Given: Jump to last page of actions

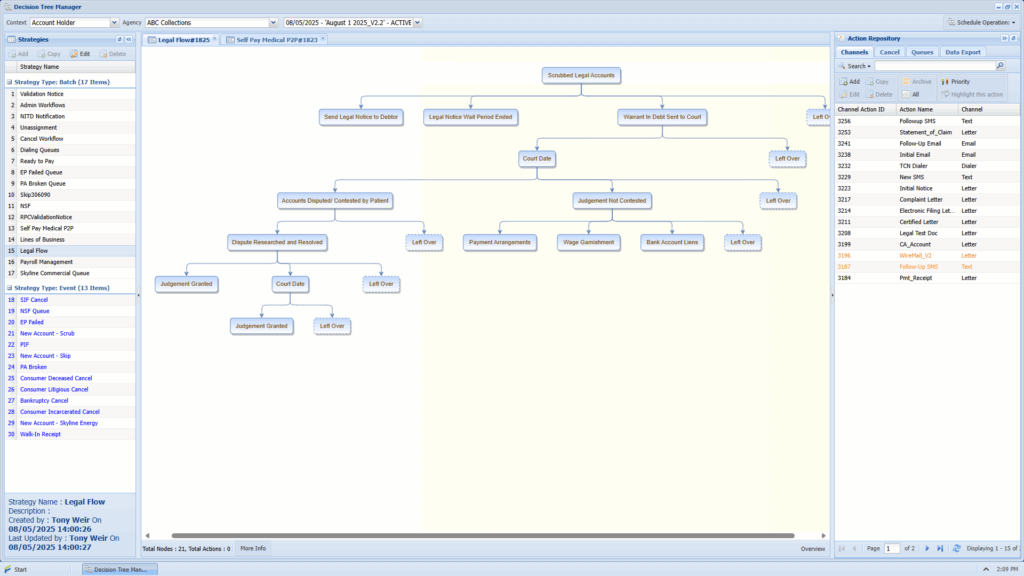Looking at the screenshot, I should (x=940, y=548).
